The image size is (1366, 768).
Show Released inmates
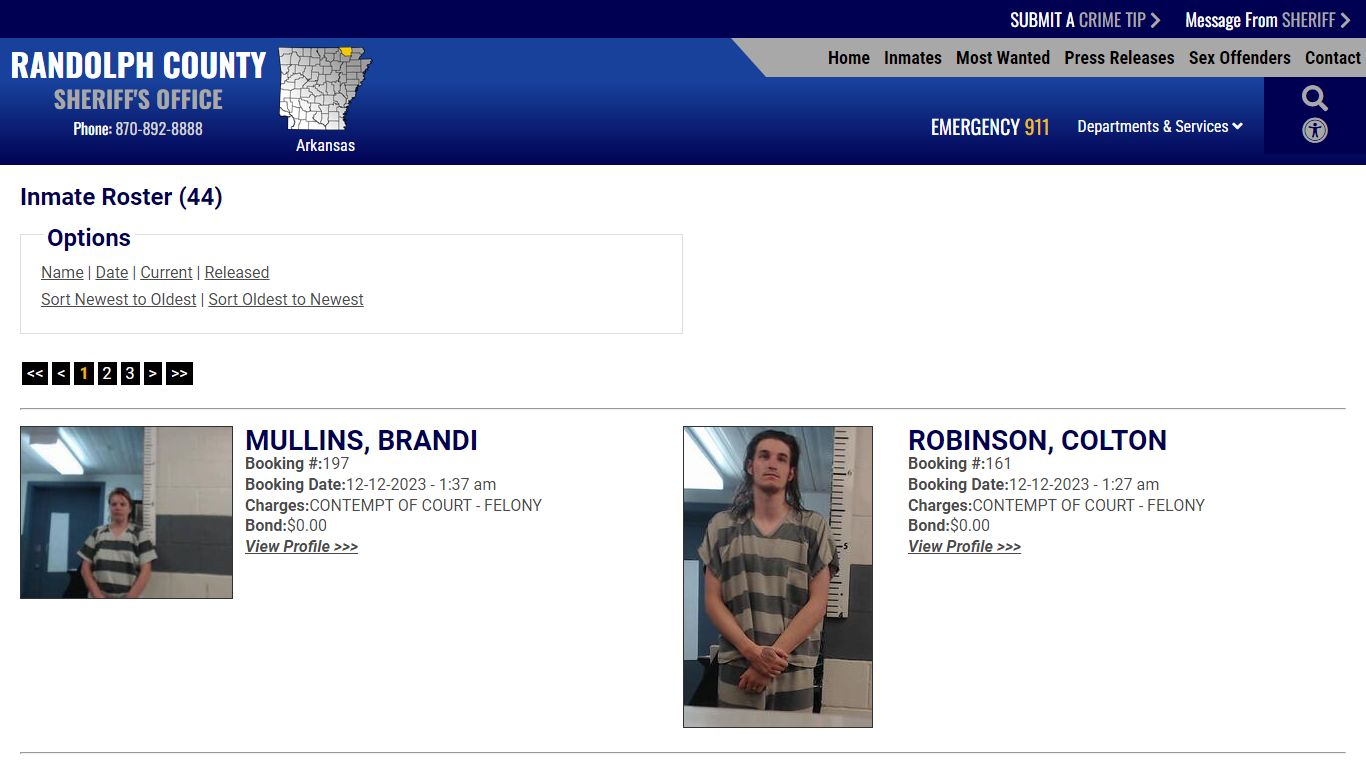(237, 272)
